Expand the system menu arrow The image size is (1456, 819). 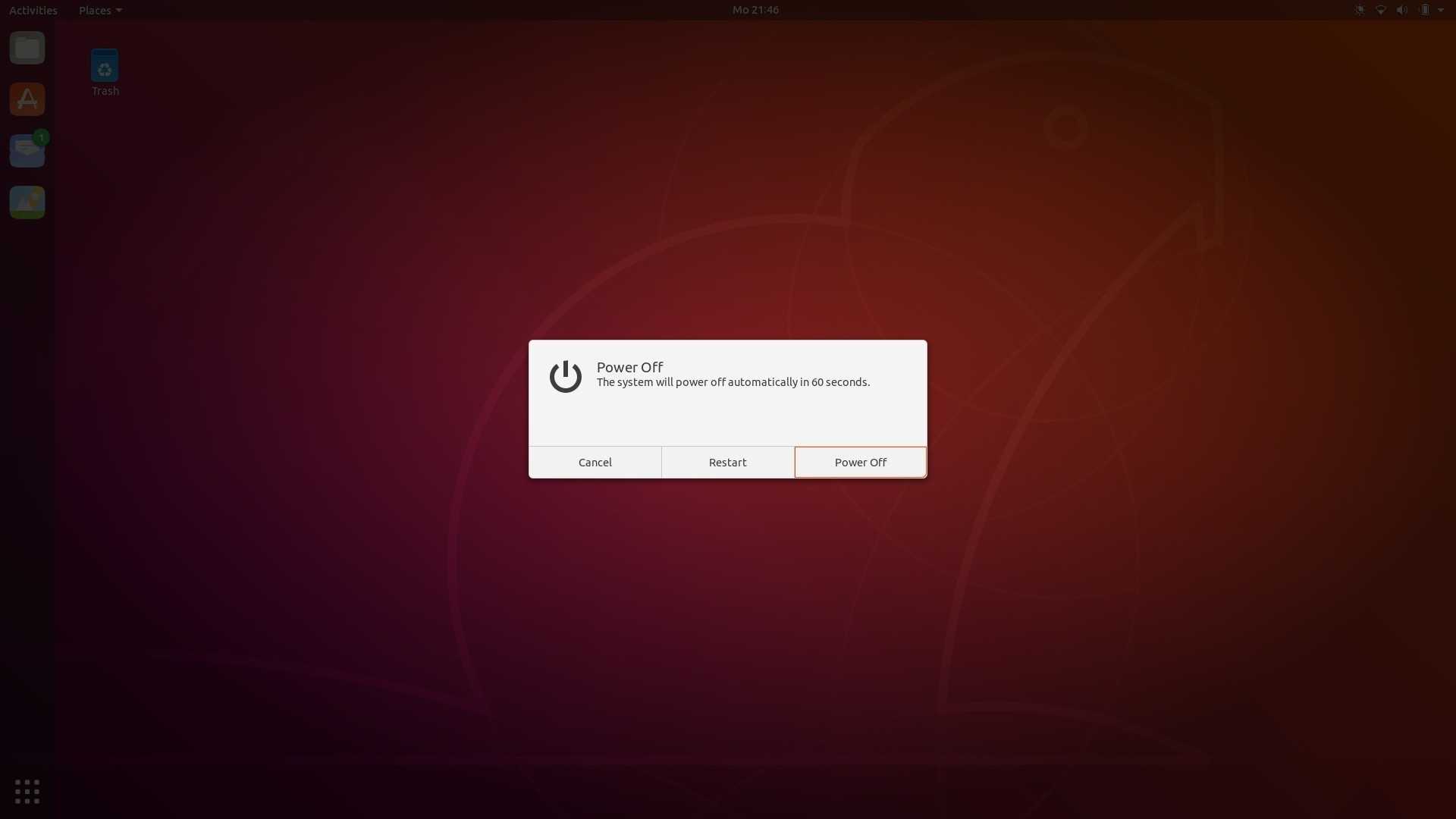click(1441, 10)
